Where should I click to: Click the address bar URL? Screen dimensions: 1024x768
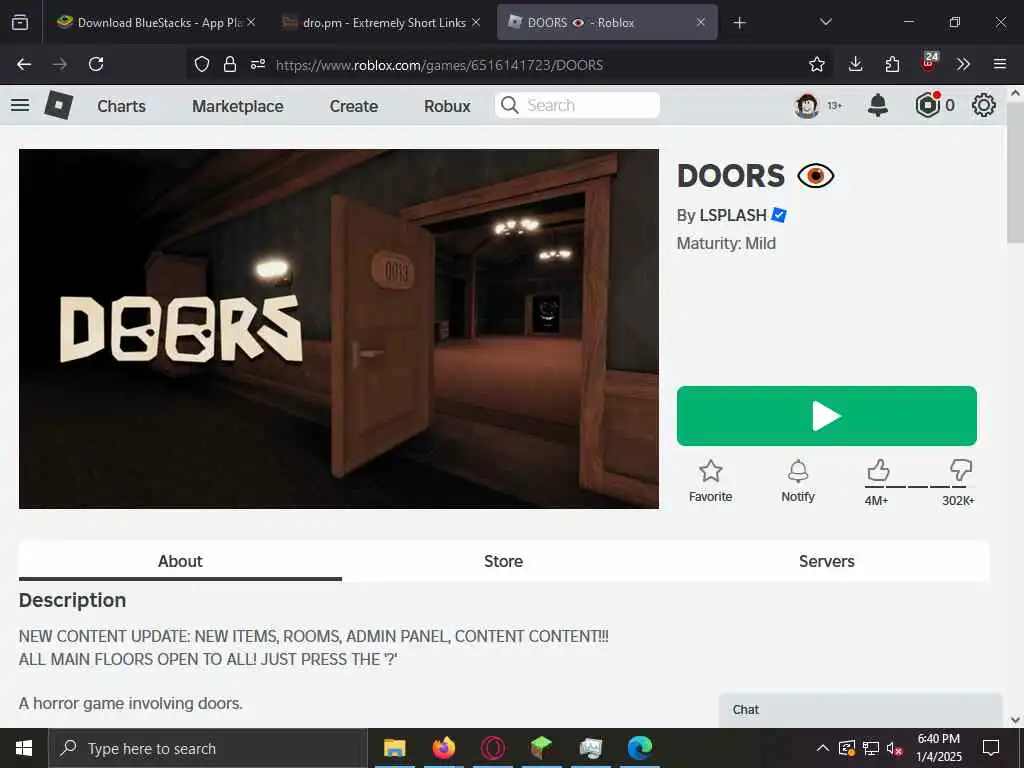pos(440,65)
